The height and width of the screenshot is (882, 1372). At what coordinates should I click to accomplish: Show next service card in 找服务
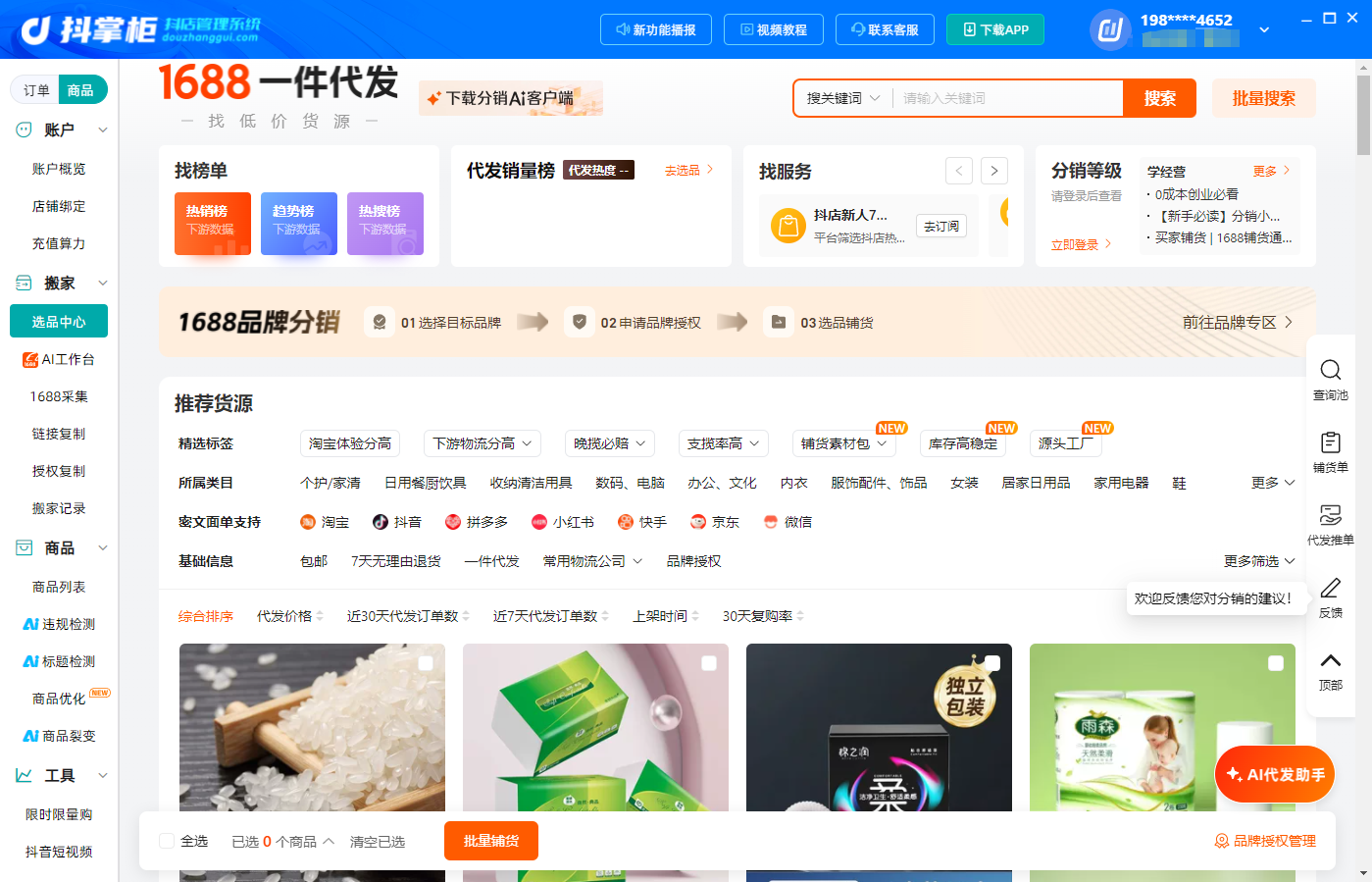(994, 171)
